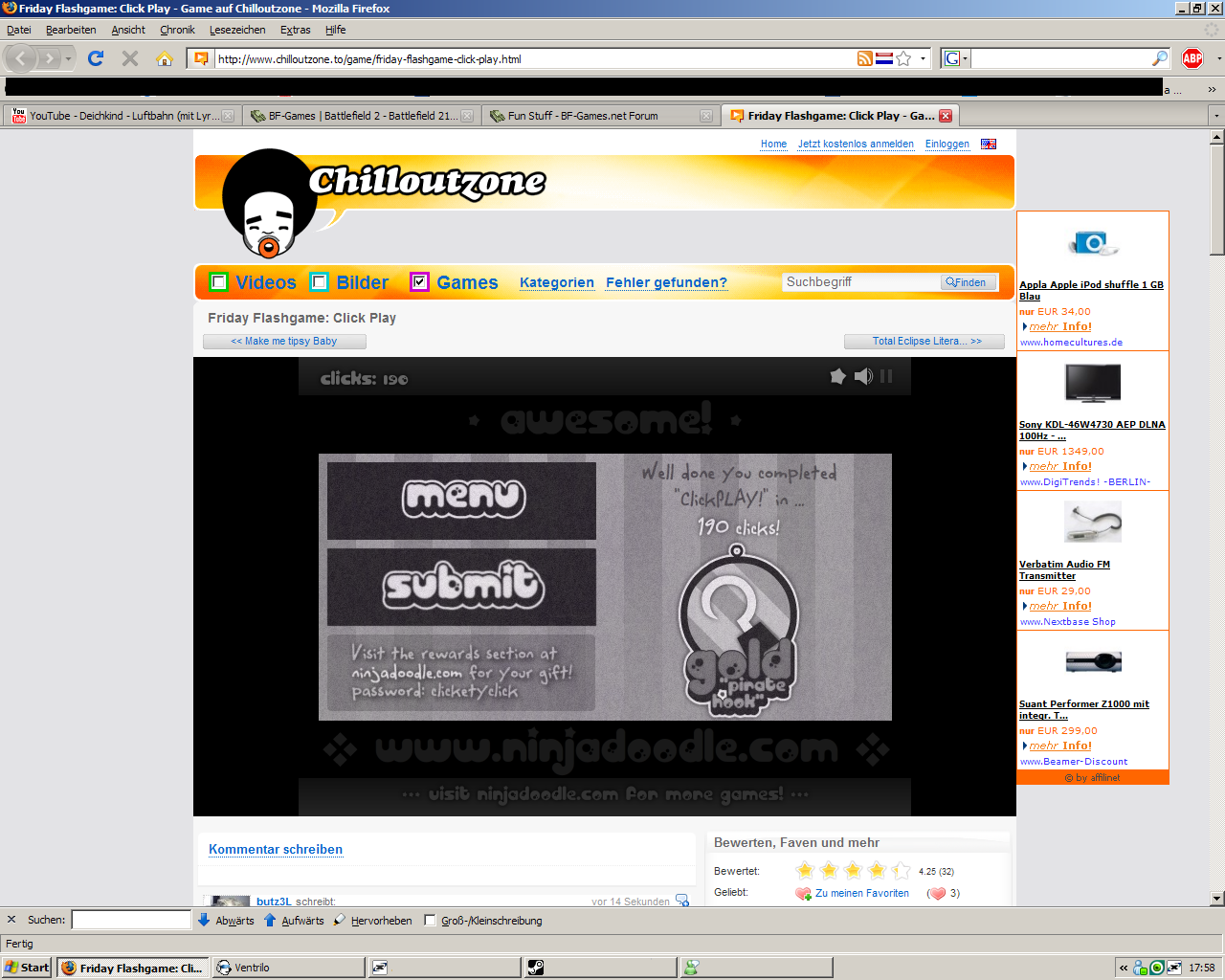Image resolution: width=1225 pixels, height=980 pixels.
Task: Reload the page with the refresh icon
Action: pyautogui.click(x=96, y=58)
